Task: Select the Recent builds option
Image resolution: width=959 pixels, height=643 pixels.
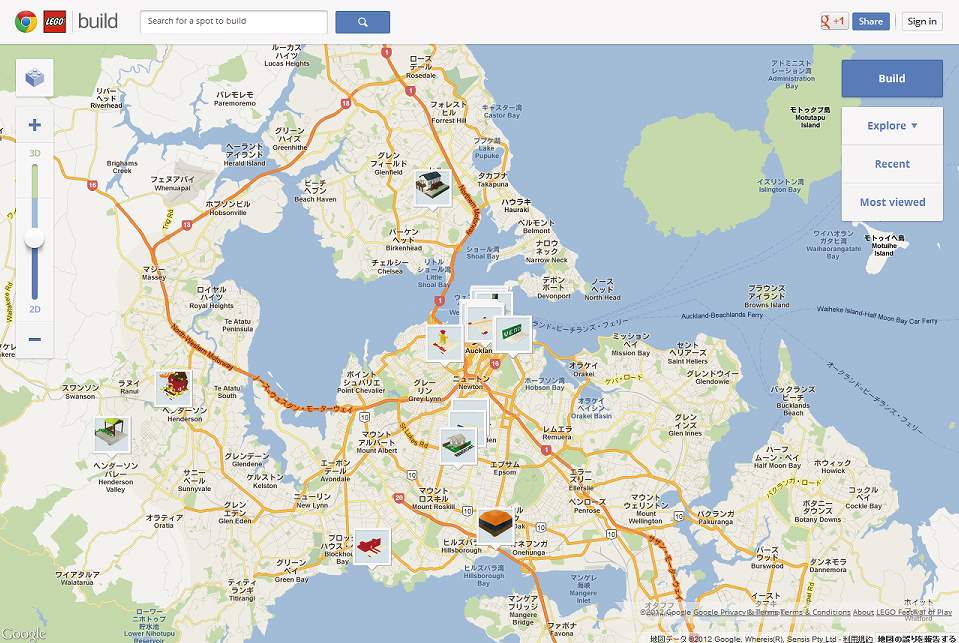Action: tap(892, 164)
